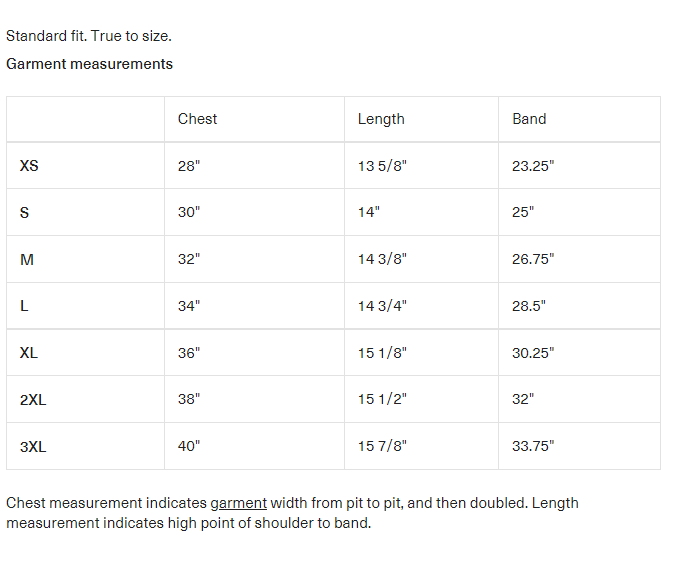Click the XL size row label
The height and width of the screenshot is (562, 676).
coord(29,353)
